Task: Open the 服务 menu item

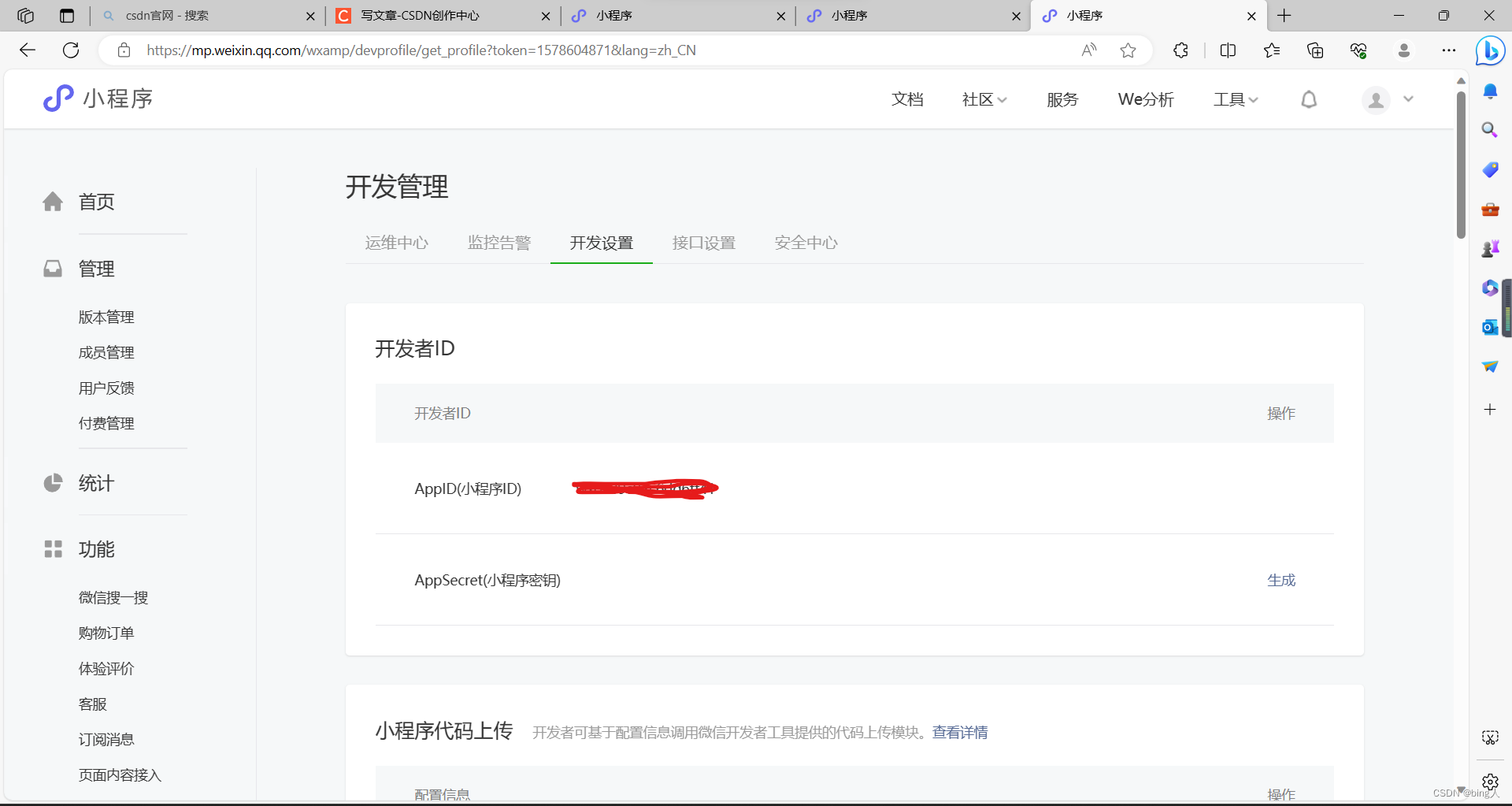Action: [1062, 99]
